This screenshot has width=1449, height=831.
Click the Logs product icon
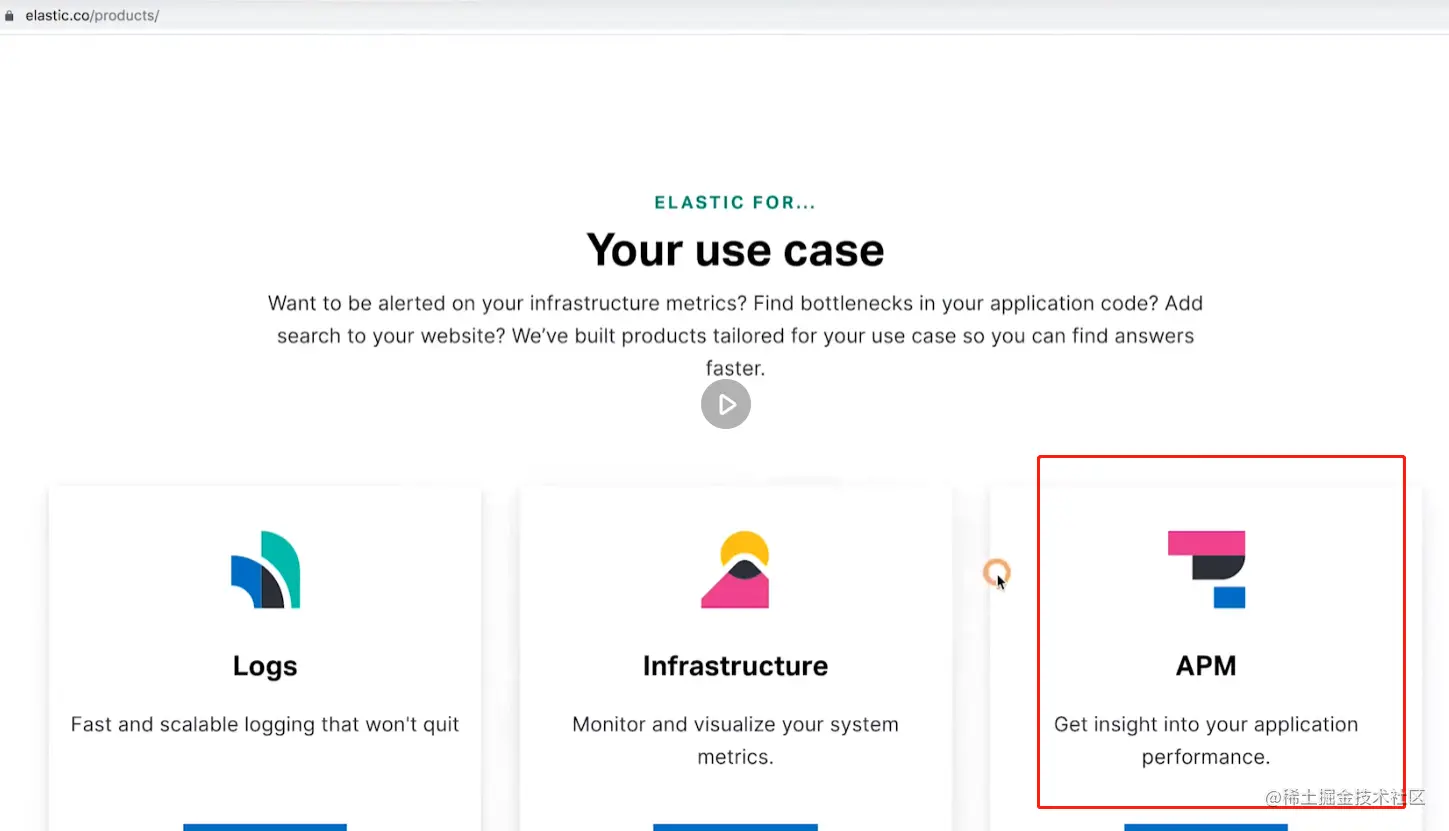(265, 570)
